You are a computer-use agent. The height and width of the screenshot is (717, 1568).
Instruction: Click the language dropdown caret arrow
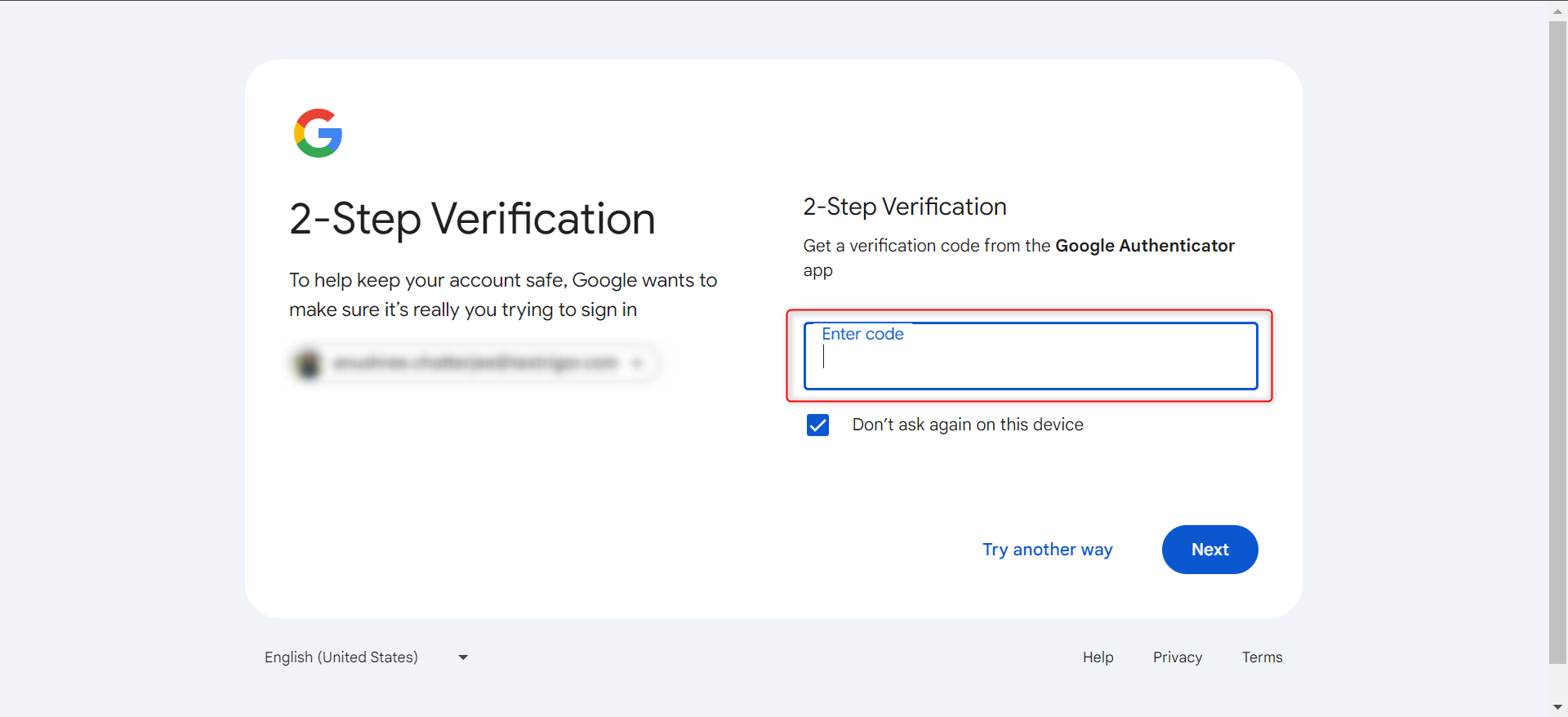click(x=463, y=657)
